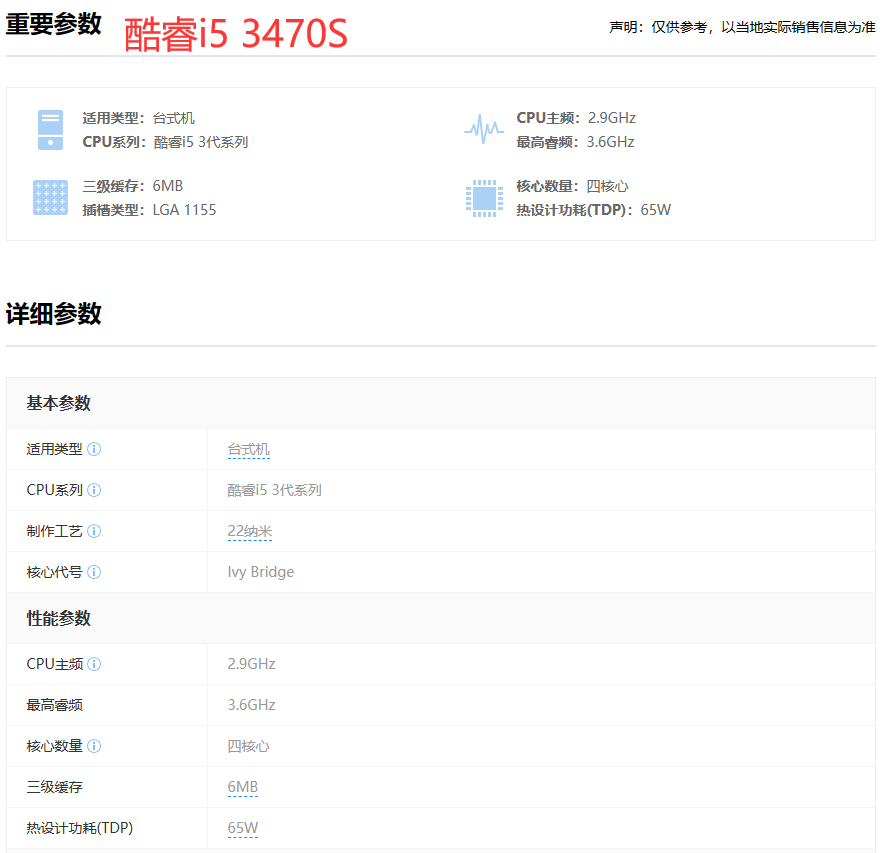Follow the 22纳米 process link

coord(250,531)
